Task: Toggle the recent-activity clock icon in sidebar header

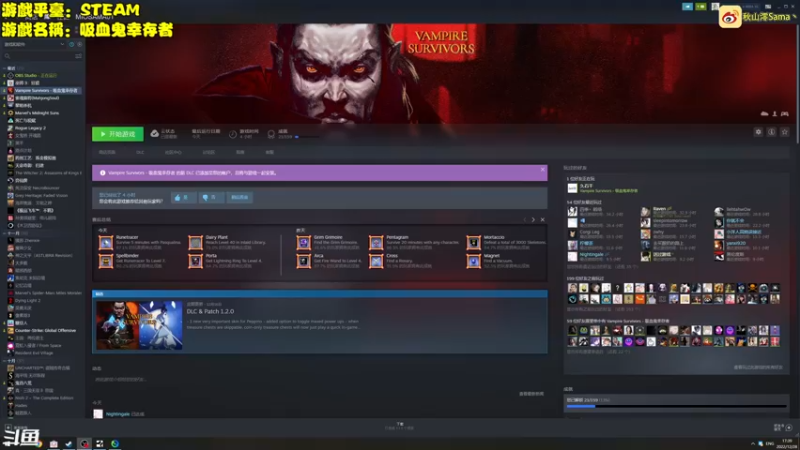Action: coord(71,44)
